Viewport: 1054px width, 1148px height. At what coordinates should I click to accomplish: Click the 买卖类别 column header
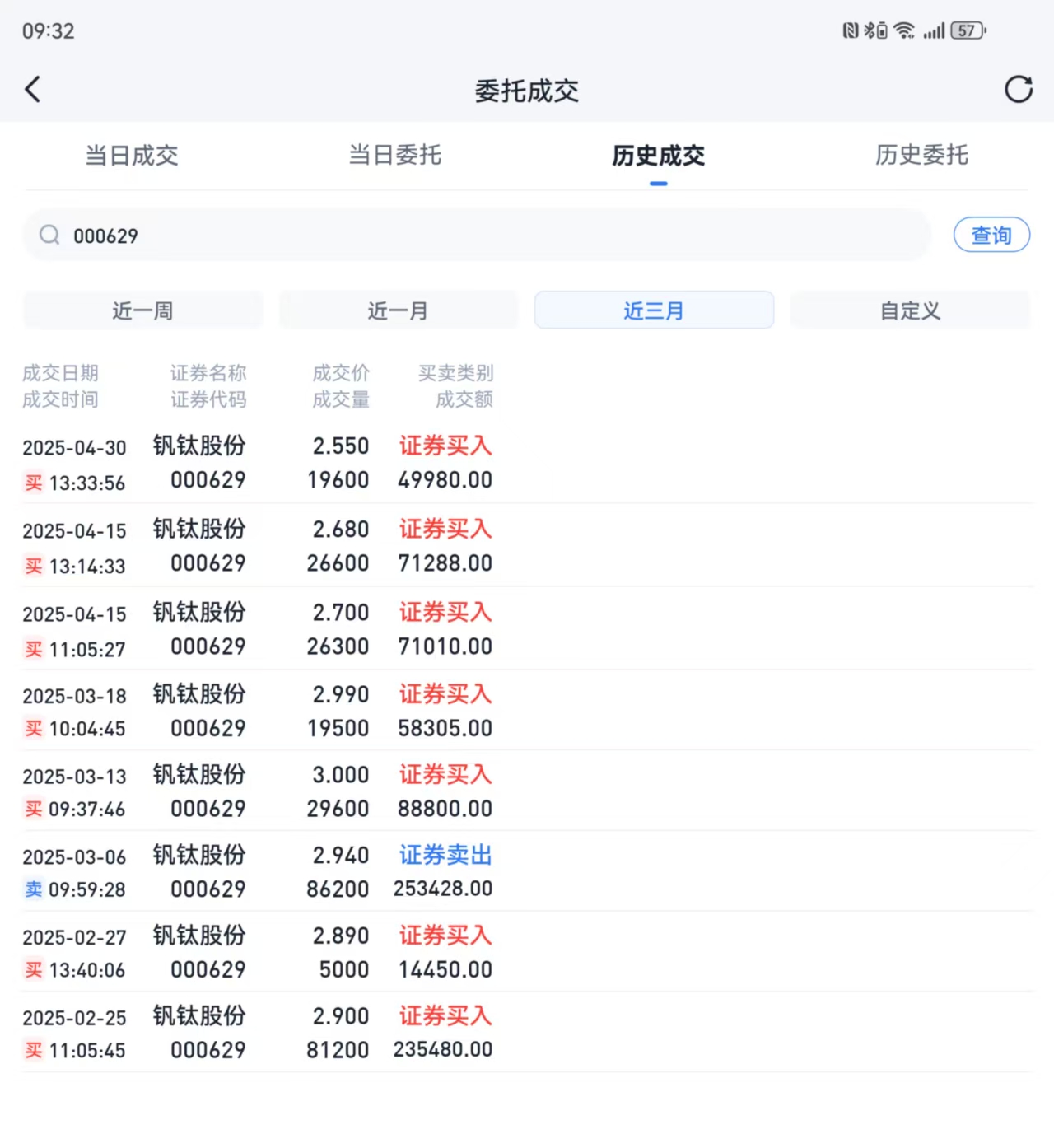coord(455,373)
